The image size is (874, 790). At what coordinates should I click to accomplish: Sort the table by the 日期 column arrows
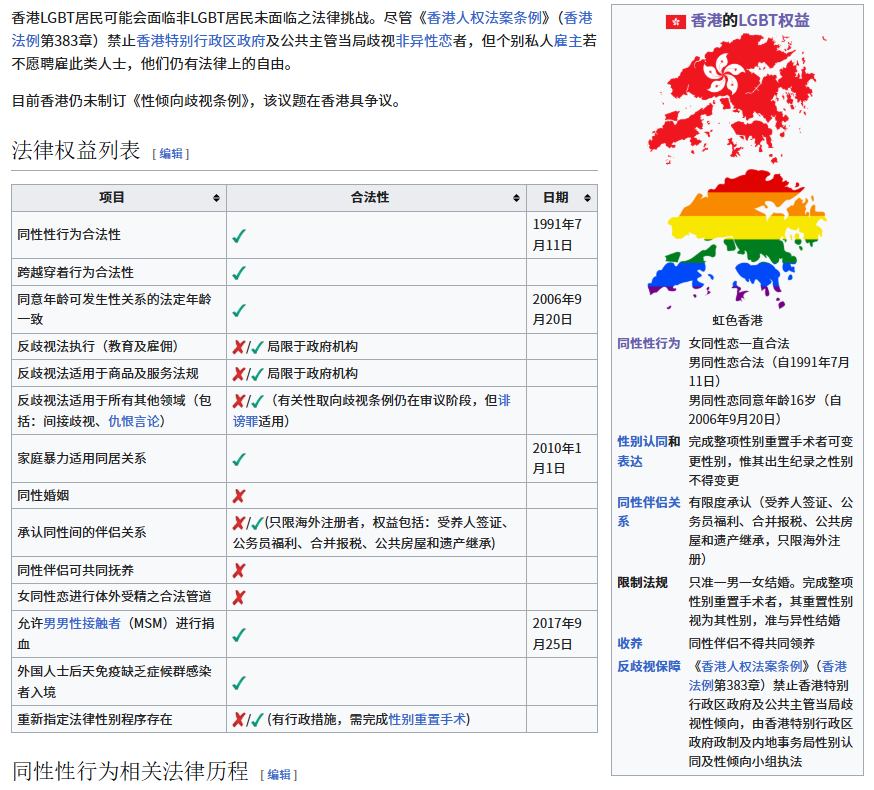pyautogui.click(x=587, y=198)
